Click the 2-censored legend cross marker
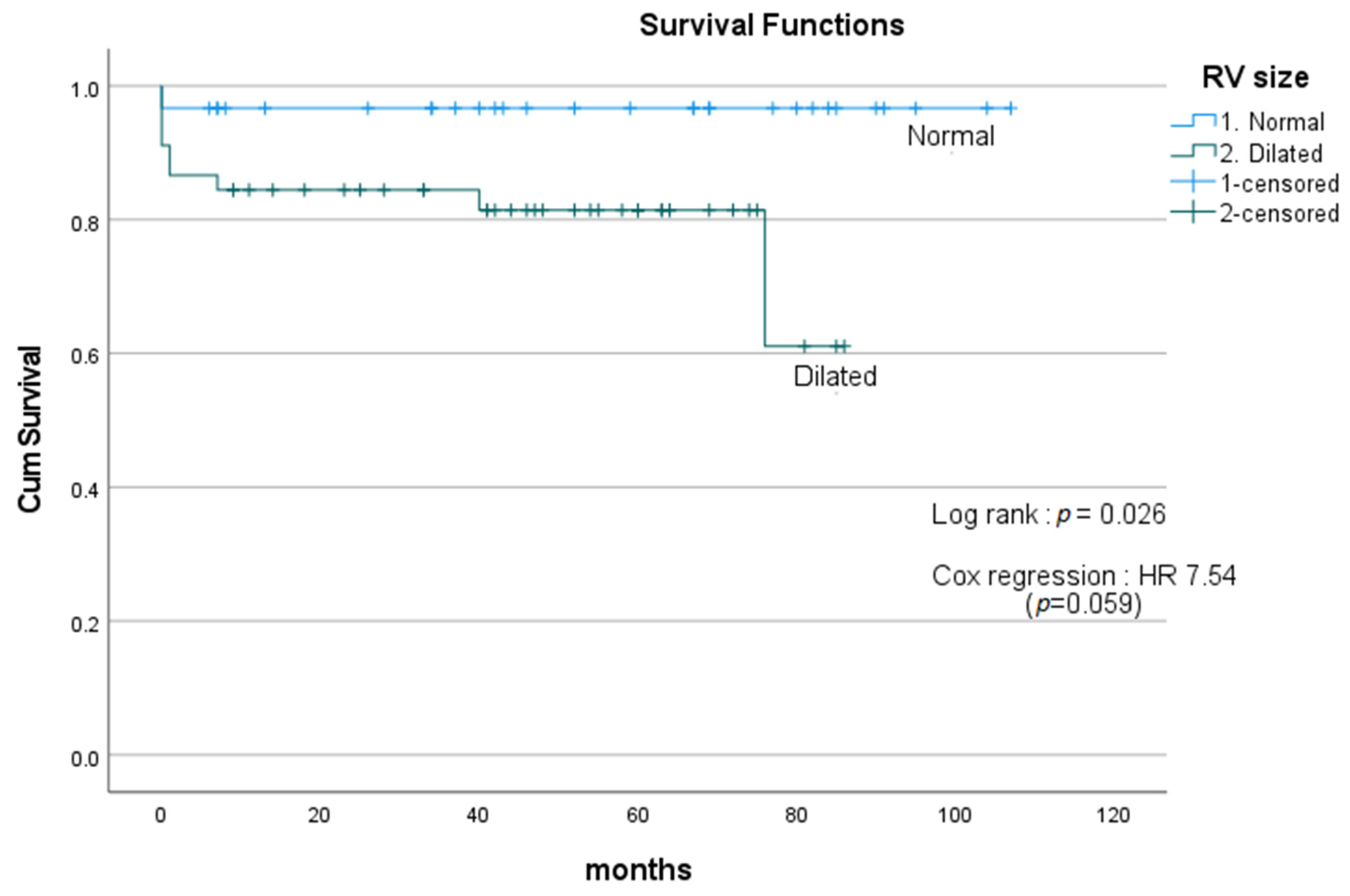Screen dimensions: 1350x896 tap(1193, 212)
